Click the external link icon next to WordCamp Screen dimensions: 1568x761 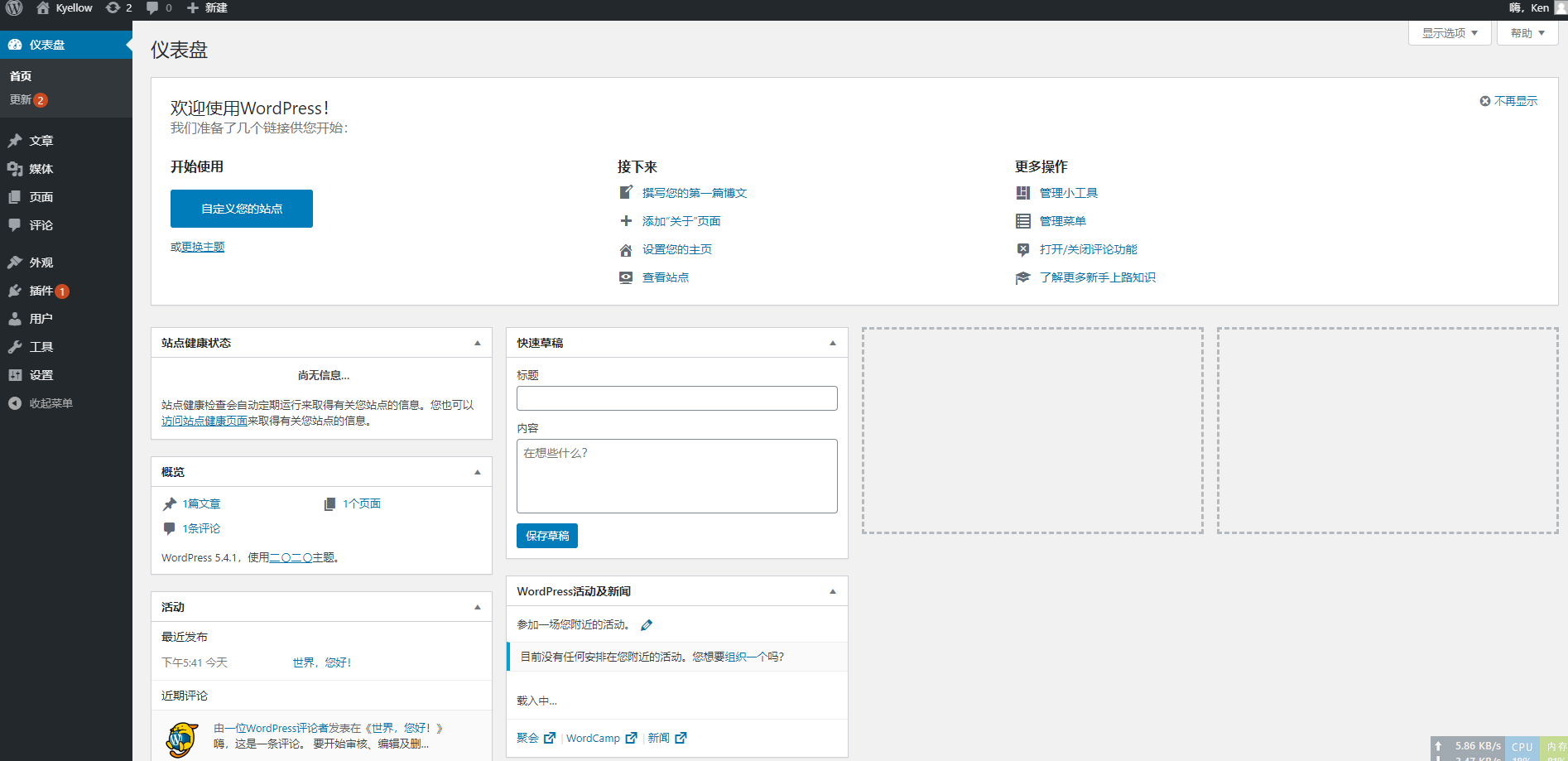(632, 738)
